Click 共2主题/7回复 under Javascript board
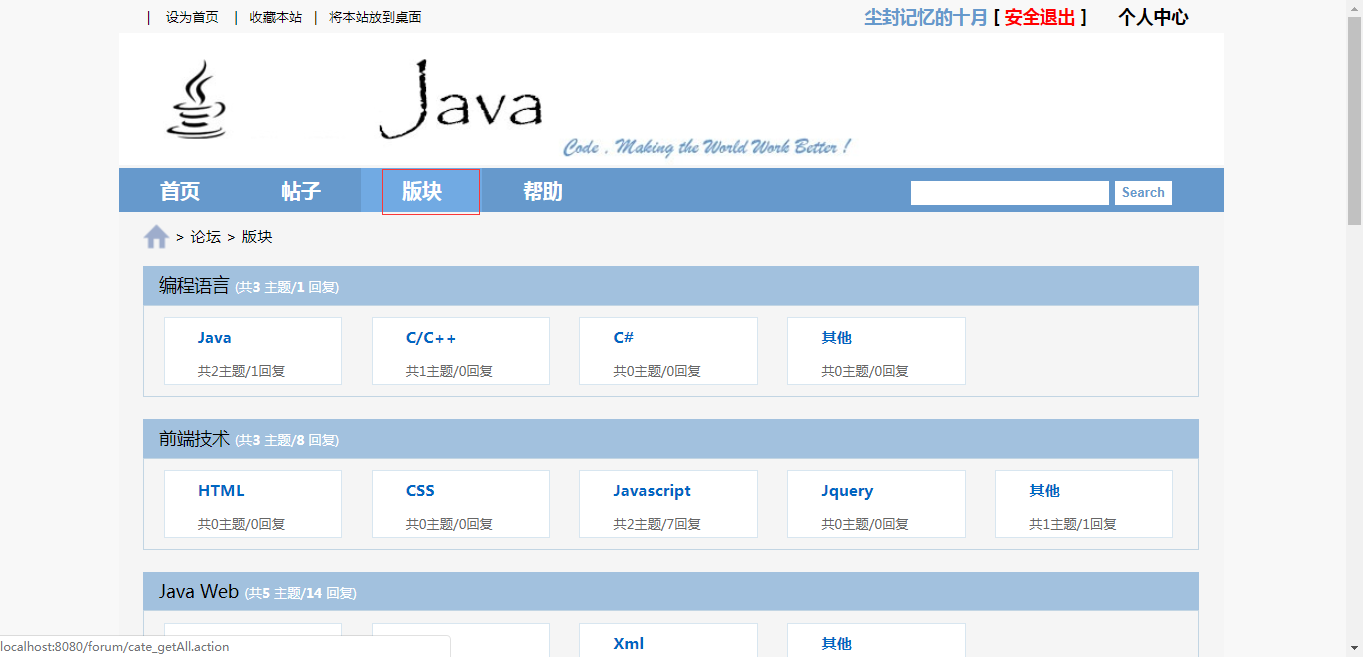 [x=657, y=524]
